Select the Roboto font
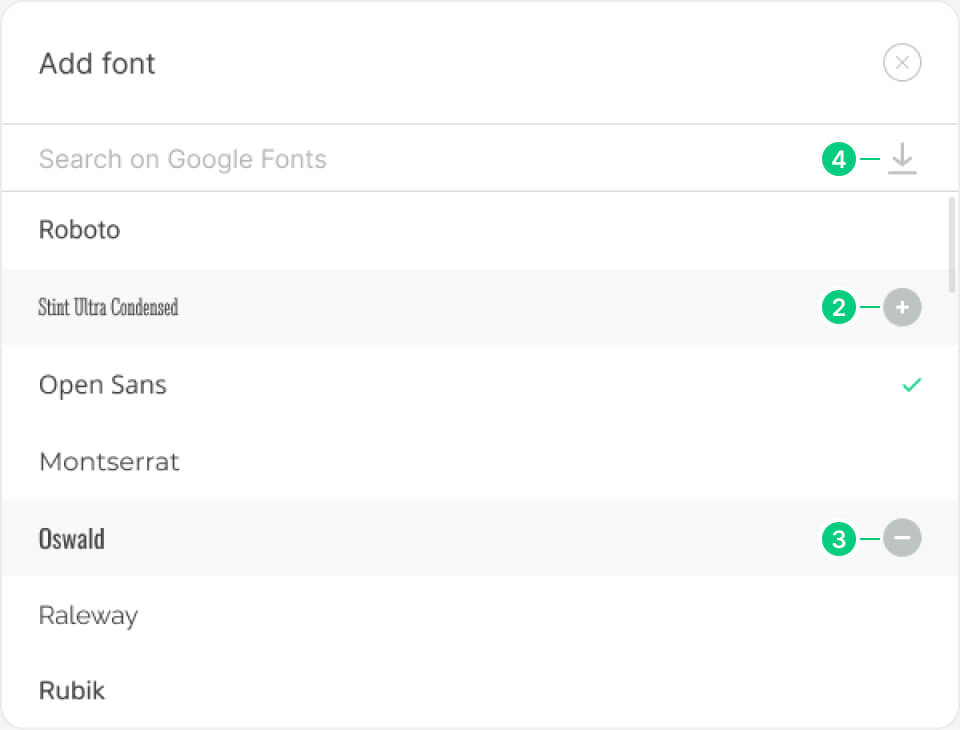 (80, 230)
